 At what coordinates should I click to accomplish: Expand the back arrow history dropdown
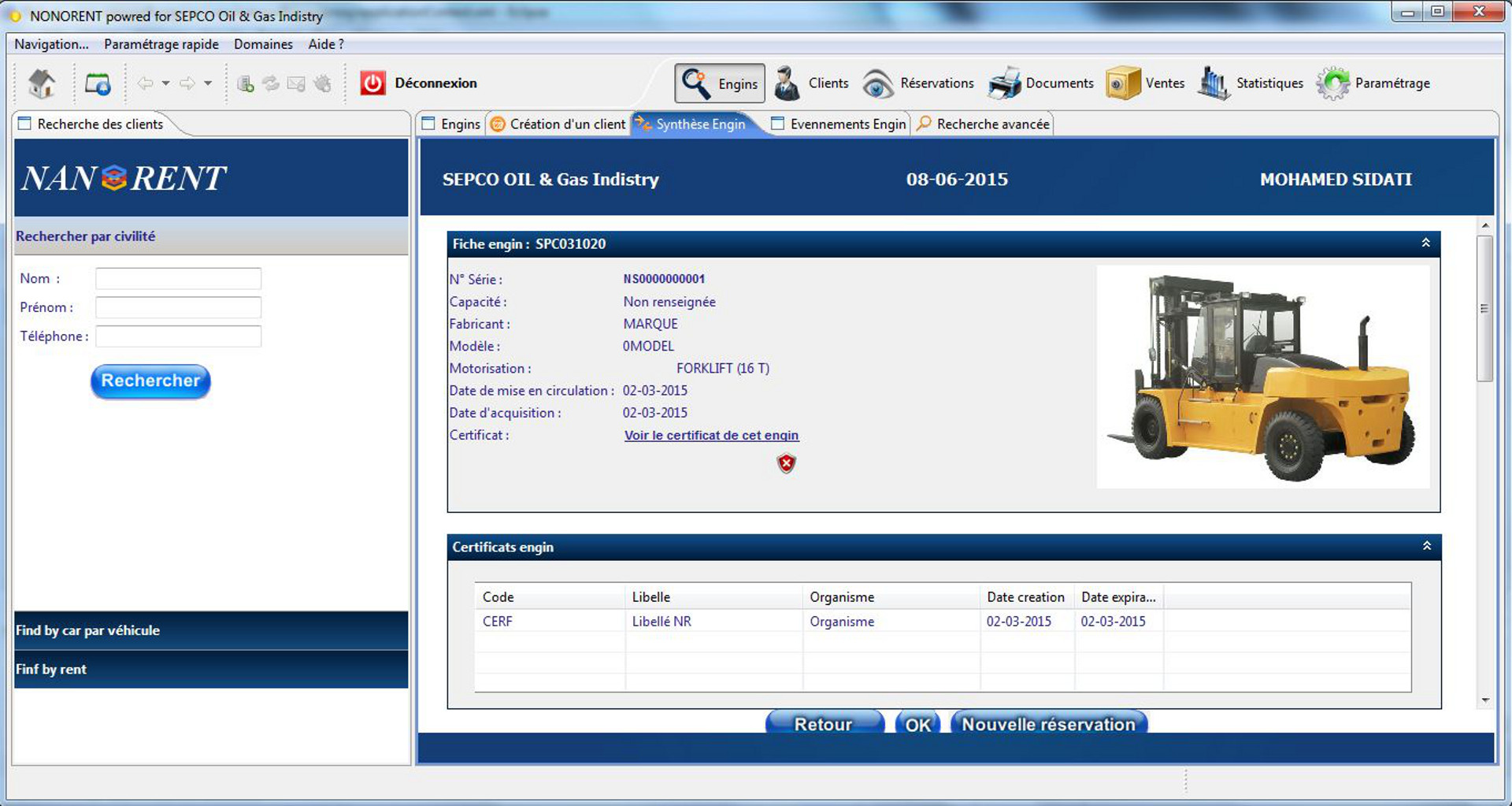click(x=165, y=84)
